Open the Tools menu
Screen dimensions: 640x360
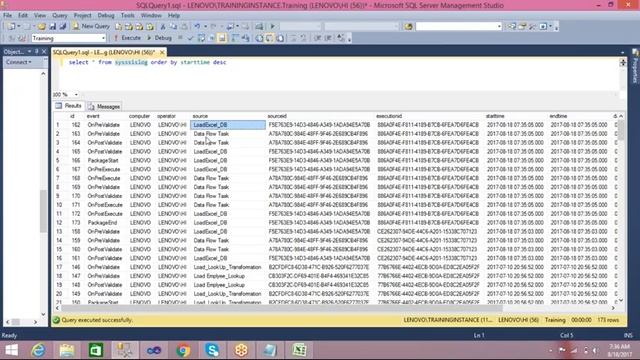pos(128,16)
